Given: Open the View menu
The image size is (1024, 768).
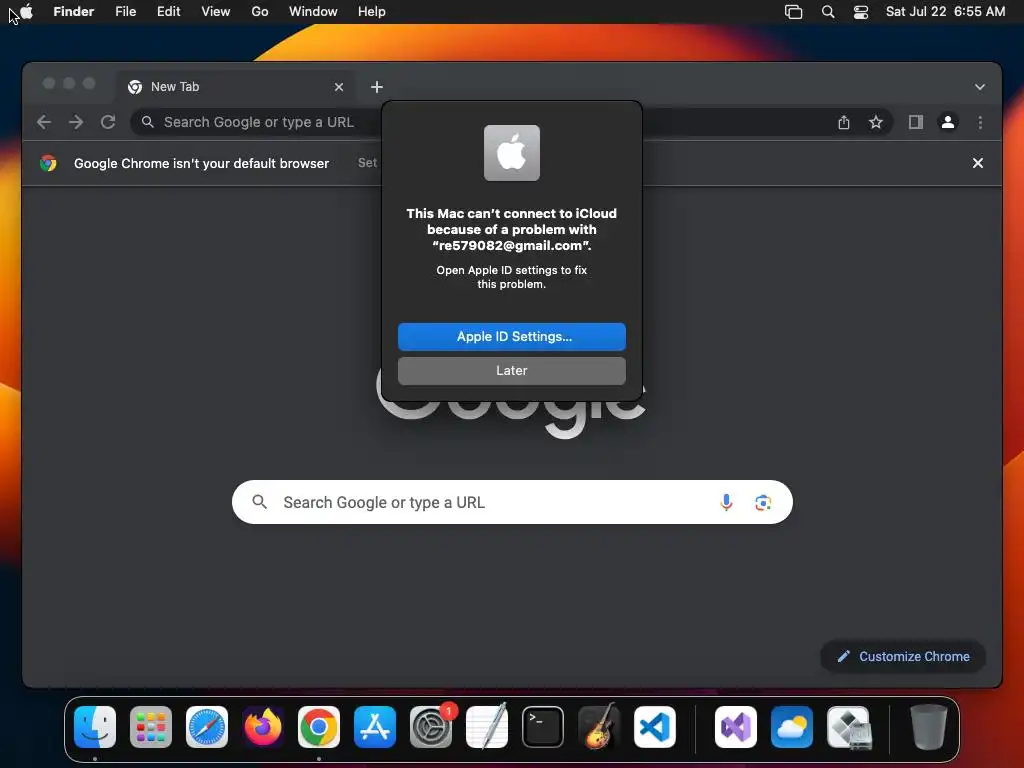Looking at the screenshot, I should tap(216, 11).
